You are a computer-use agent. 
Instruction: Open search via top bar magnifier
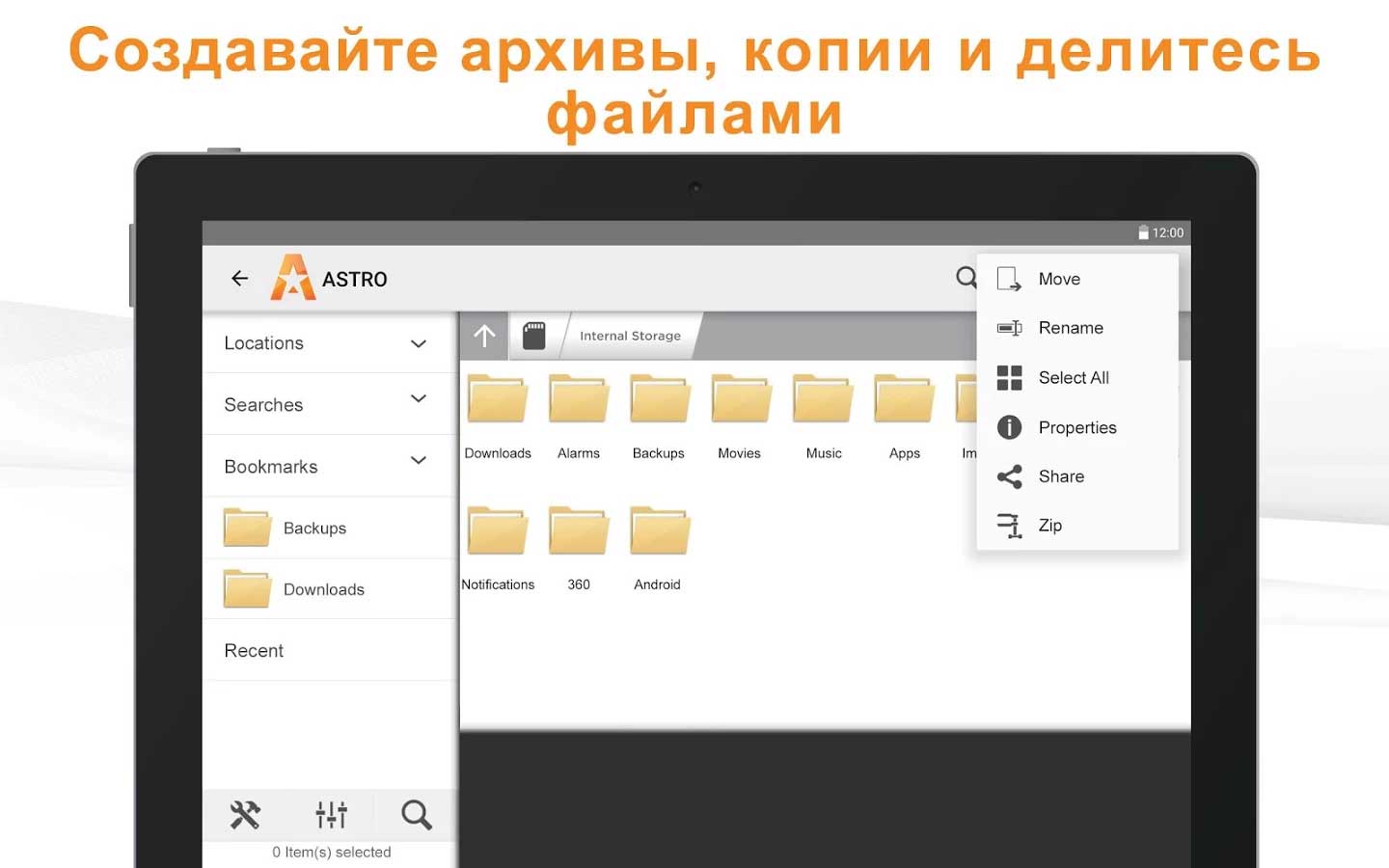tap(966, 278)
